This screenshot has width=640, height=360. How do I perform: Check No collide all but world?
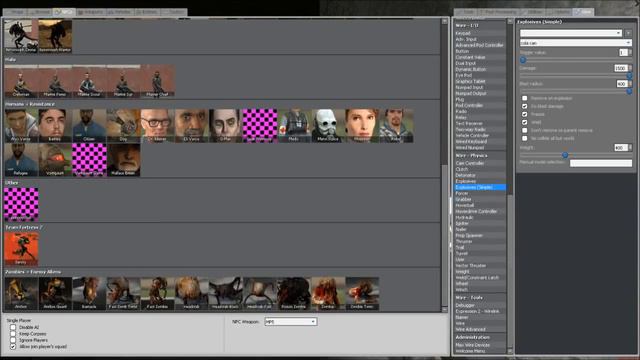(x=524, y=138)
